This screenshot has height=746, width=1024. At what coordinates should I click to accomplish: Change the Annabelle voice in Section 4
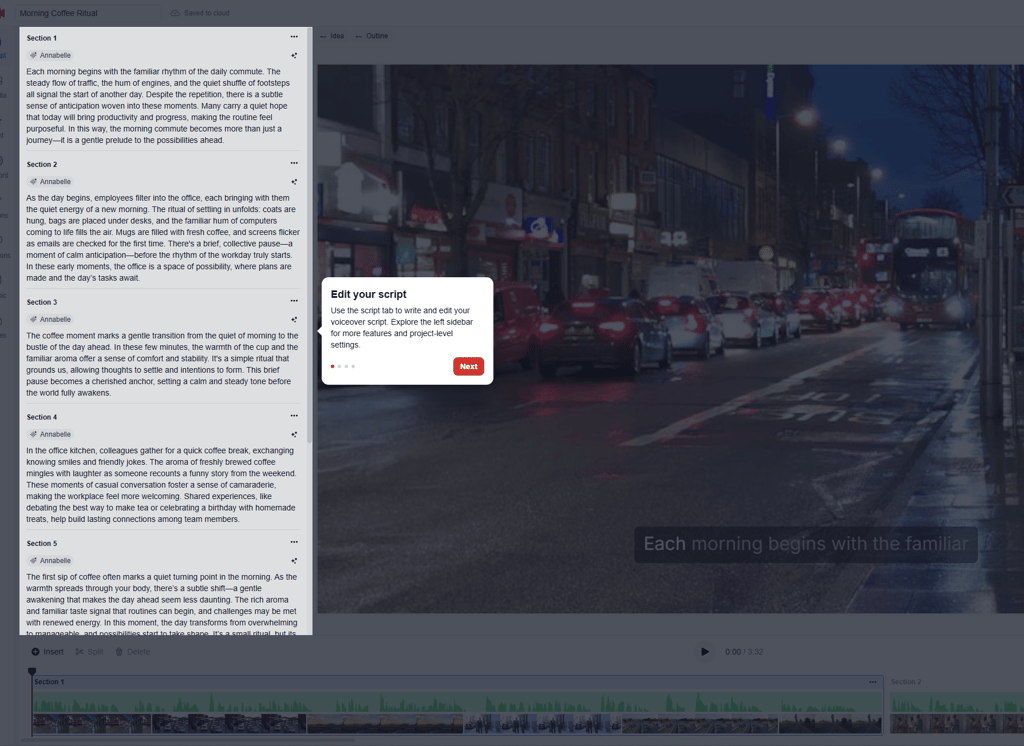pyautogui.click(x=50, y=434)
